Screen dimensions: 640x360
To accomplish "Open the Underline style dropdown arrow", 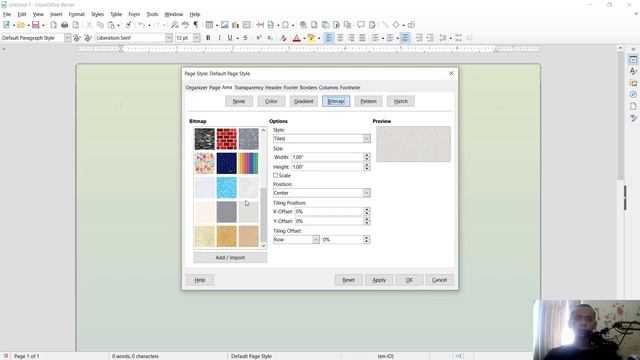I will [238, 38].
